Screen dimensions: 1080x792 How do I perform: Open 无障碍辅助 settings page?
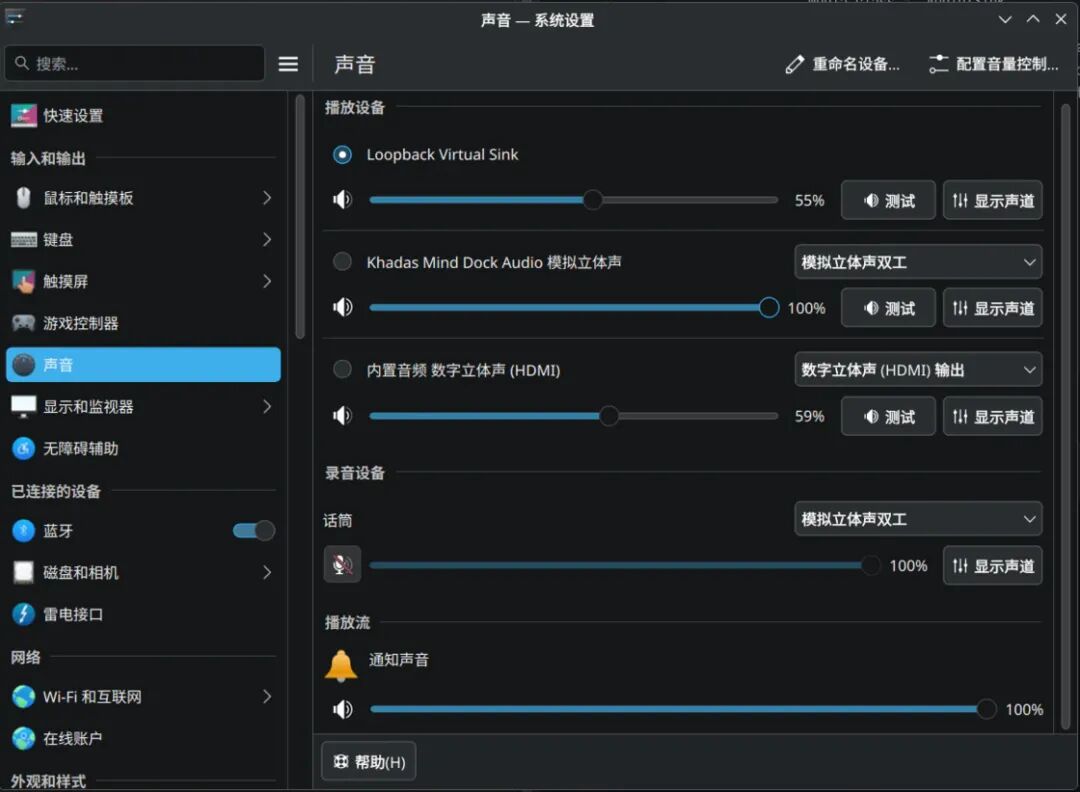point(143,448)
